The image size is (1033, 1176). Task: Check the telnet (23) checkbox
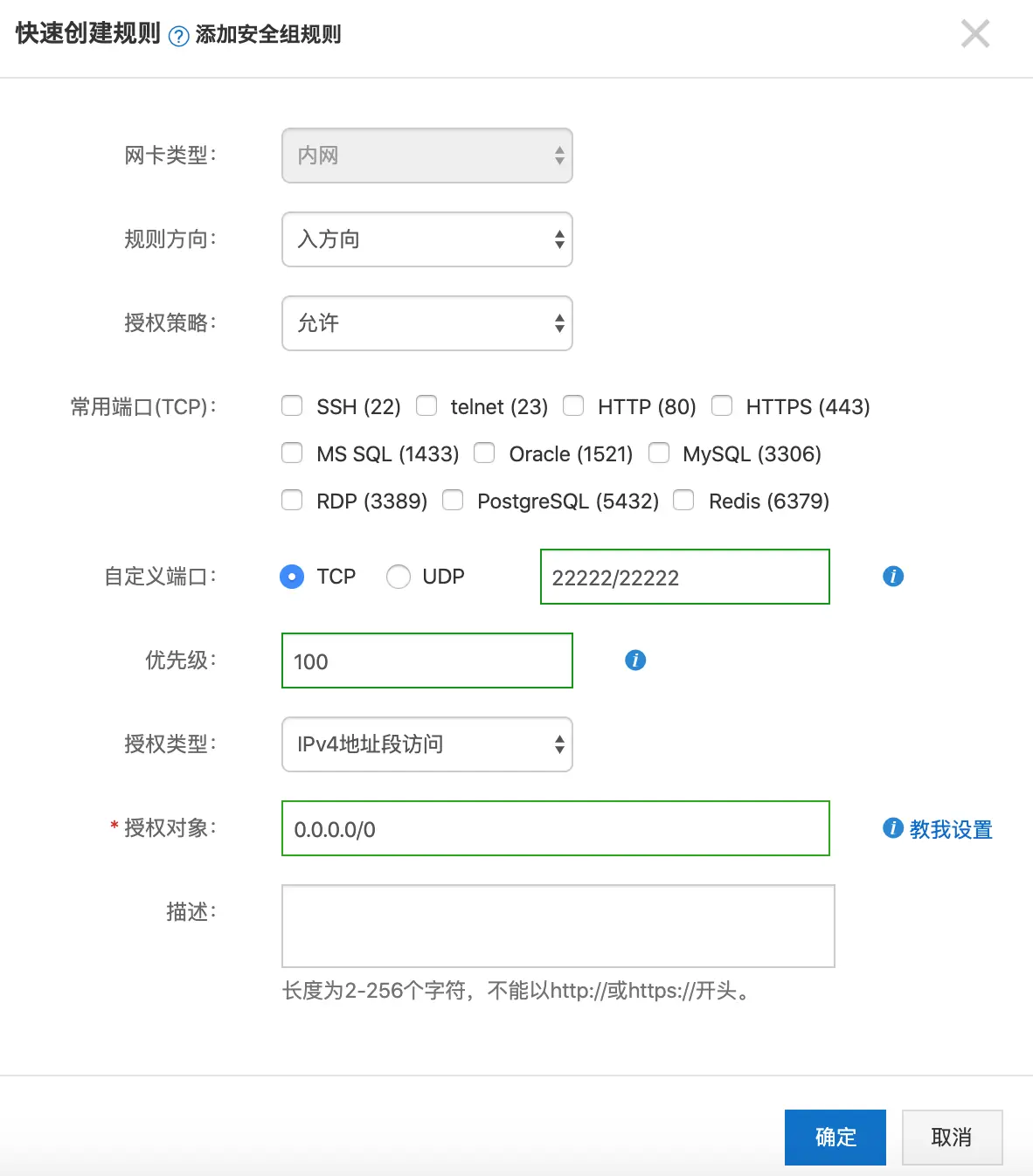426,405
